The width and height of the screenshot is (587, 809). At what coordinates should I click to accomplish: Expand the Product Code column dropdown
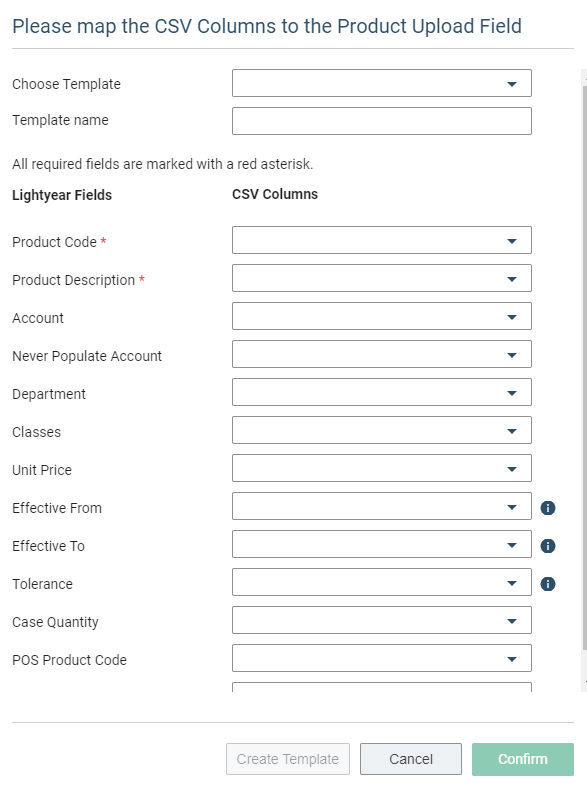click(x=382, y=240)
